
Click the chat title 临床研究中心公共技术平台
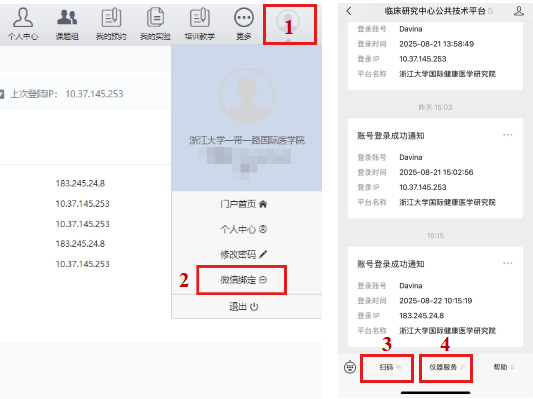[x=435, y=11]
